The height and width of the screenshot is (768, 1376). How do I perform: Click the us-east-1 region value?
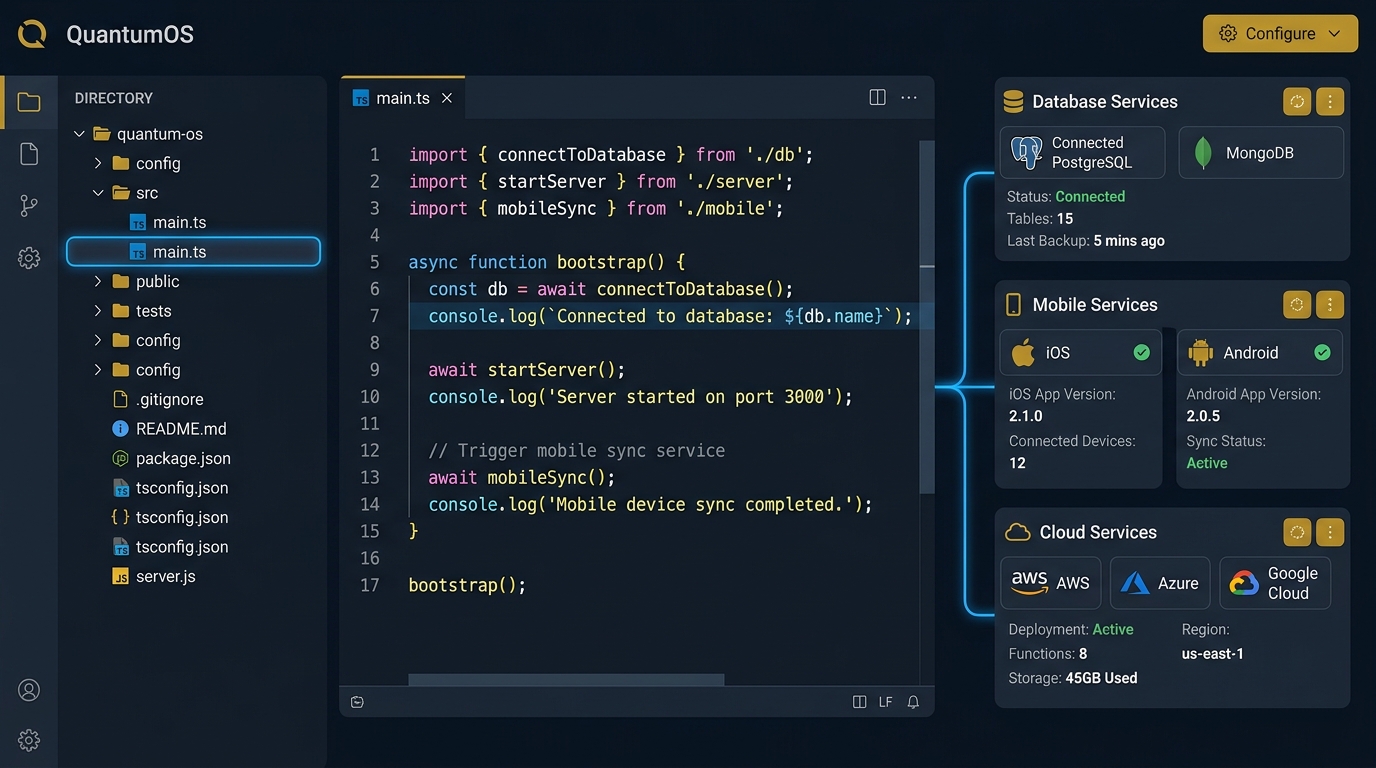pyautogui.click(x=1213, y=653)
